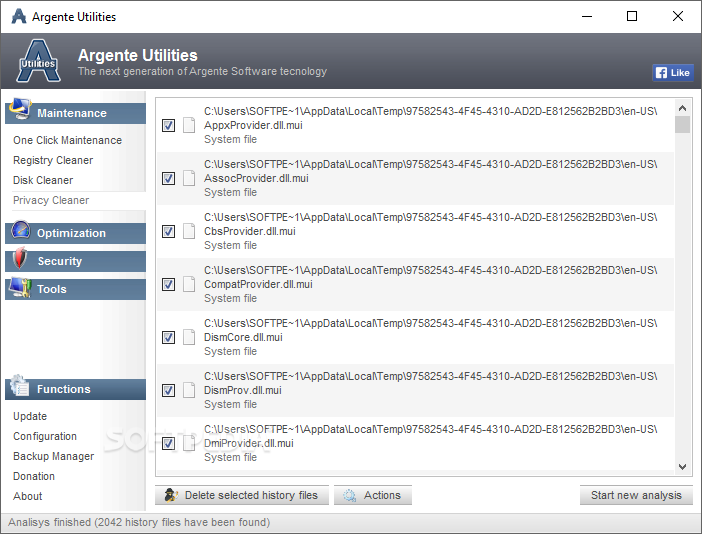
Task: Click file icon next to AppxProvider.dll.mui
Action: coord(189,125)
